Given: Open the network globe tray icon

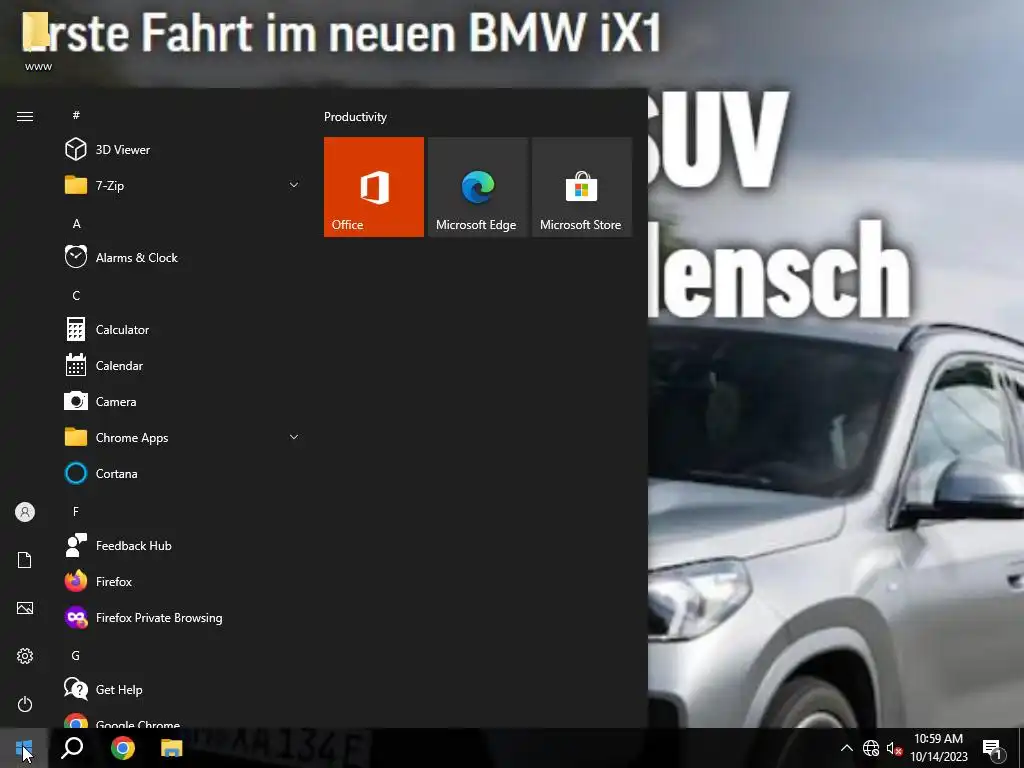Looking at the screenshot, I should click(x=871, y=748).
